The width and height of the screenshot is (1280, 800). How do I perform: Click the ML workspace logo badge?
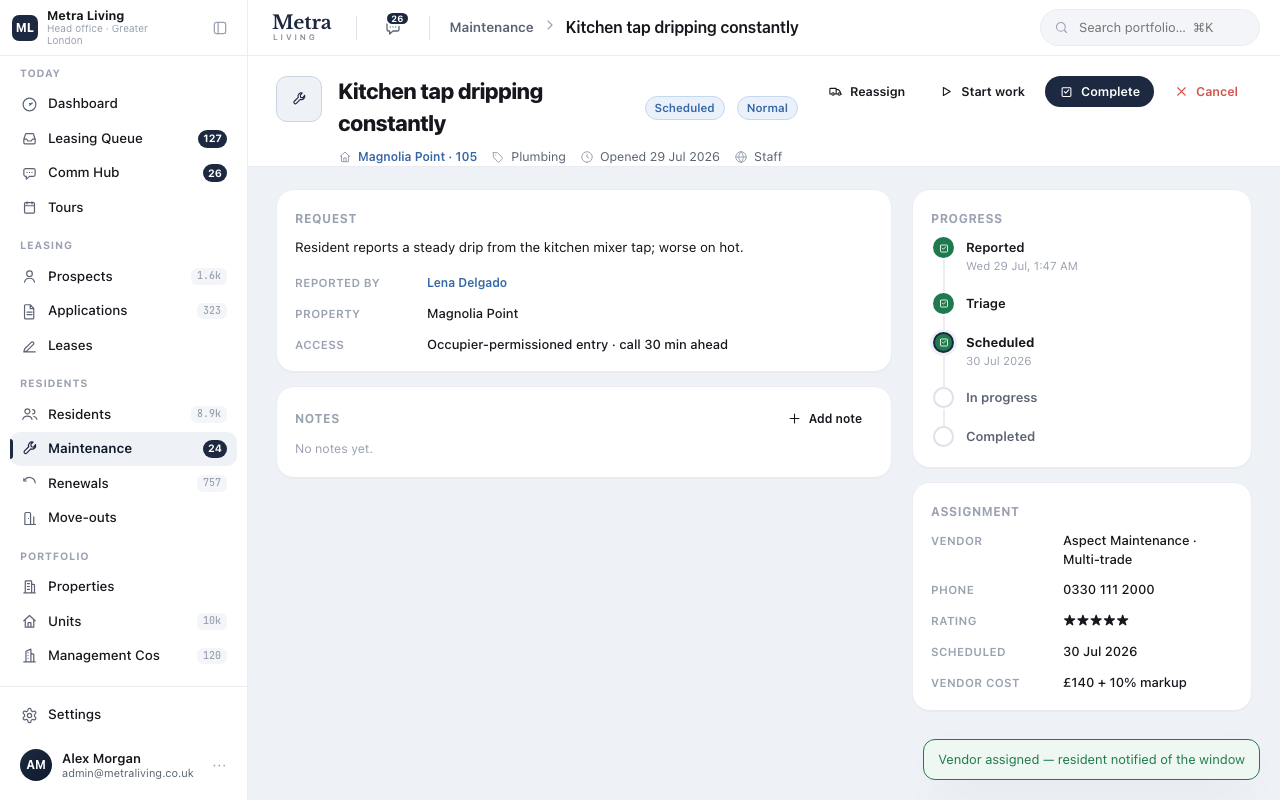(x=25, y=28)
